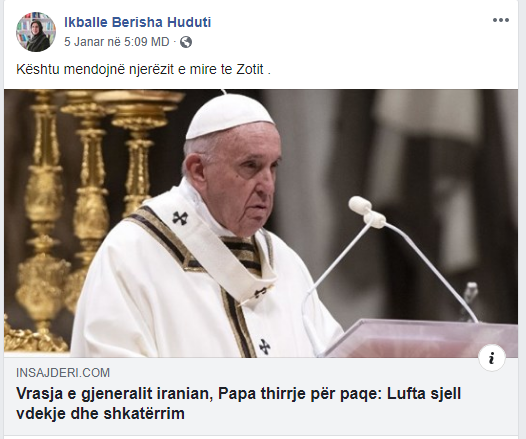Click the word 'Zotit' in the caption
Viewport: 526px width, 439px height.
coord(250,69)
